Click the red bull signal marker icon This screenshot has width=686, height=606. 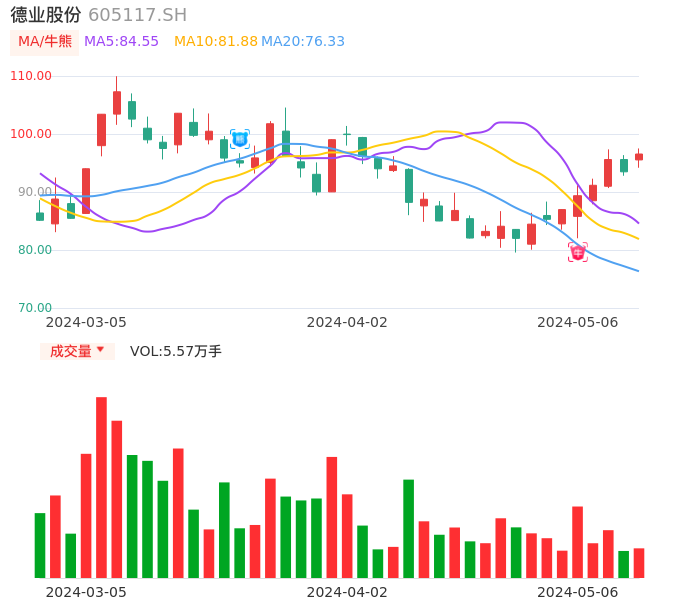[x=578, y=252]
